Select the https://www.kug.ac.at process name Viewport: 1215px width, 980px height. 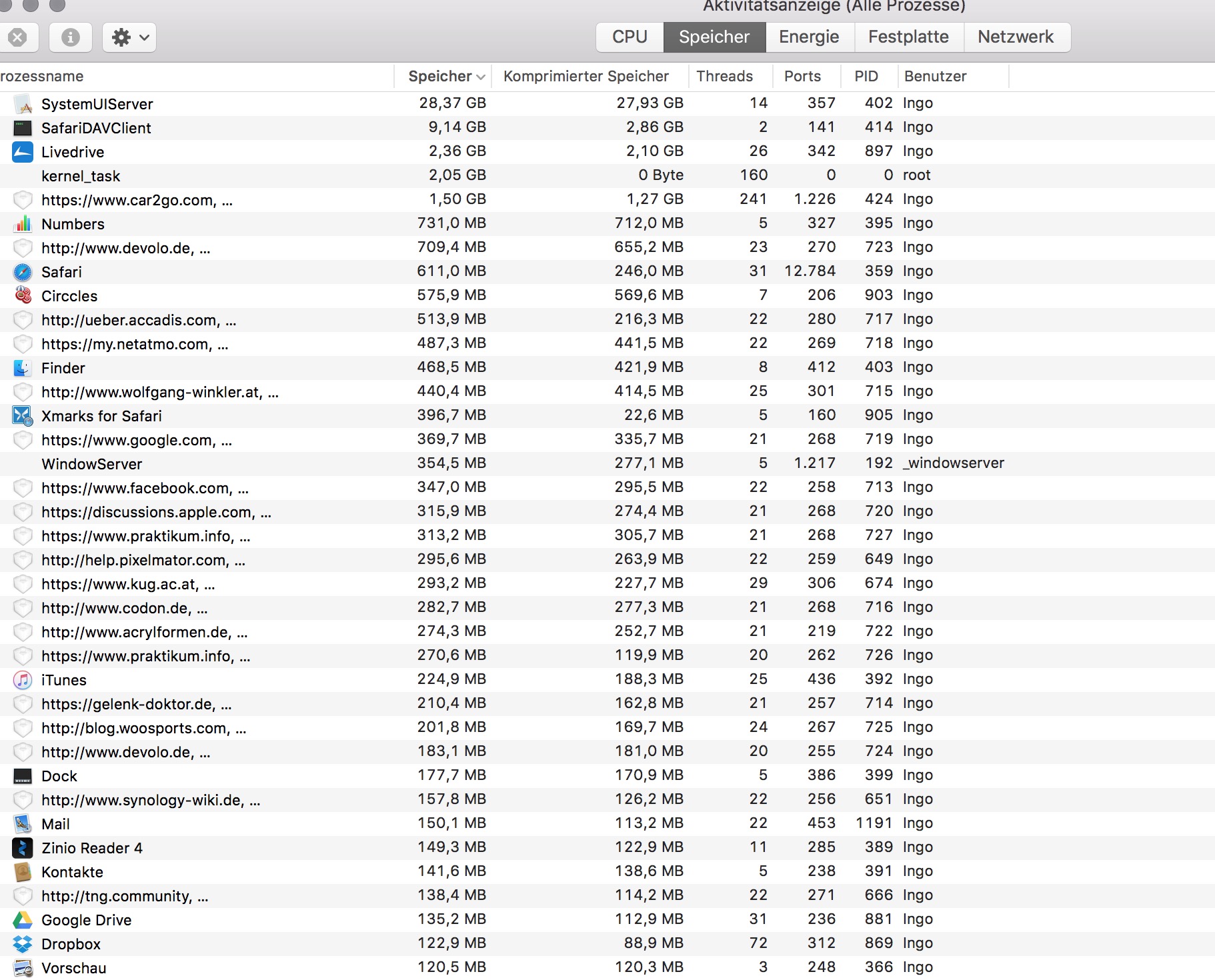coord(128,584)
